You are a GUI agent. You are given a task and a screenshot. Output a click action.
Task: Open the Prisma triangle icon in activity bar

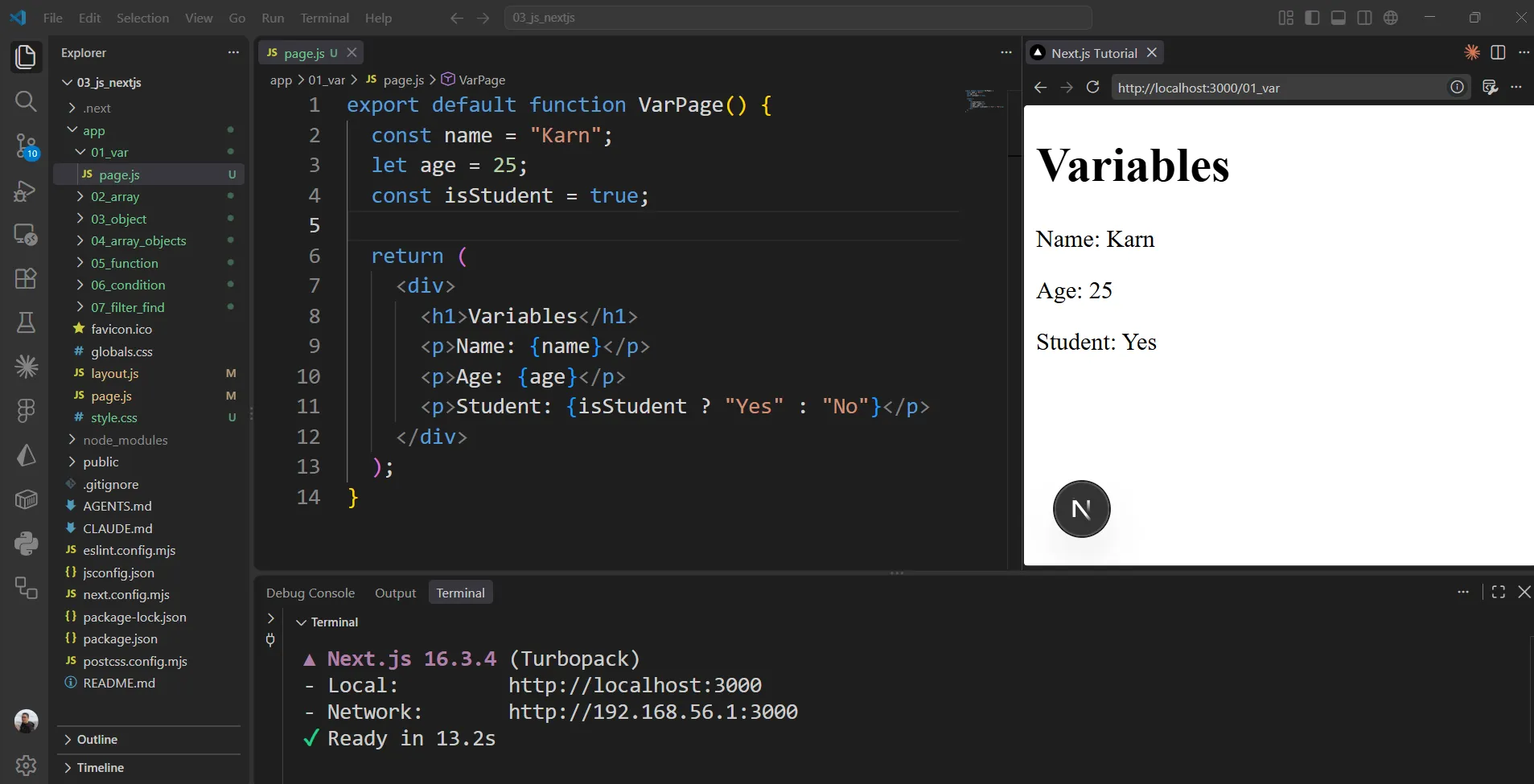click(26, 455)
